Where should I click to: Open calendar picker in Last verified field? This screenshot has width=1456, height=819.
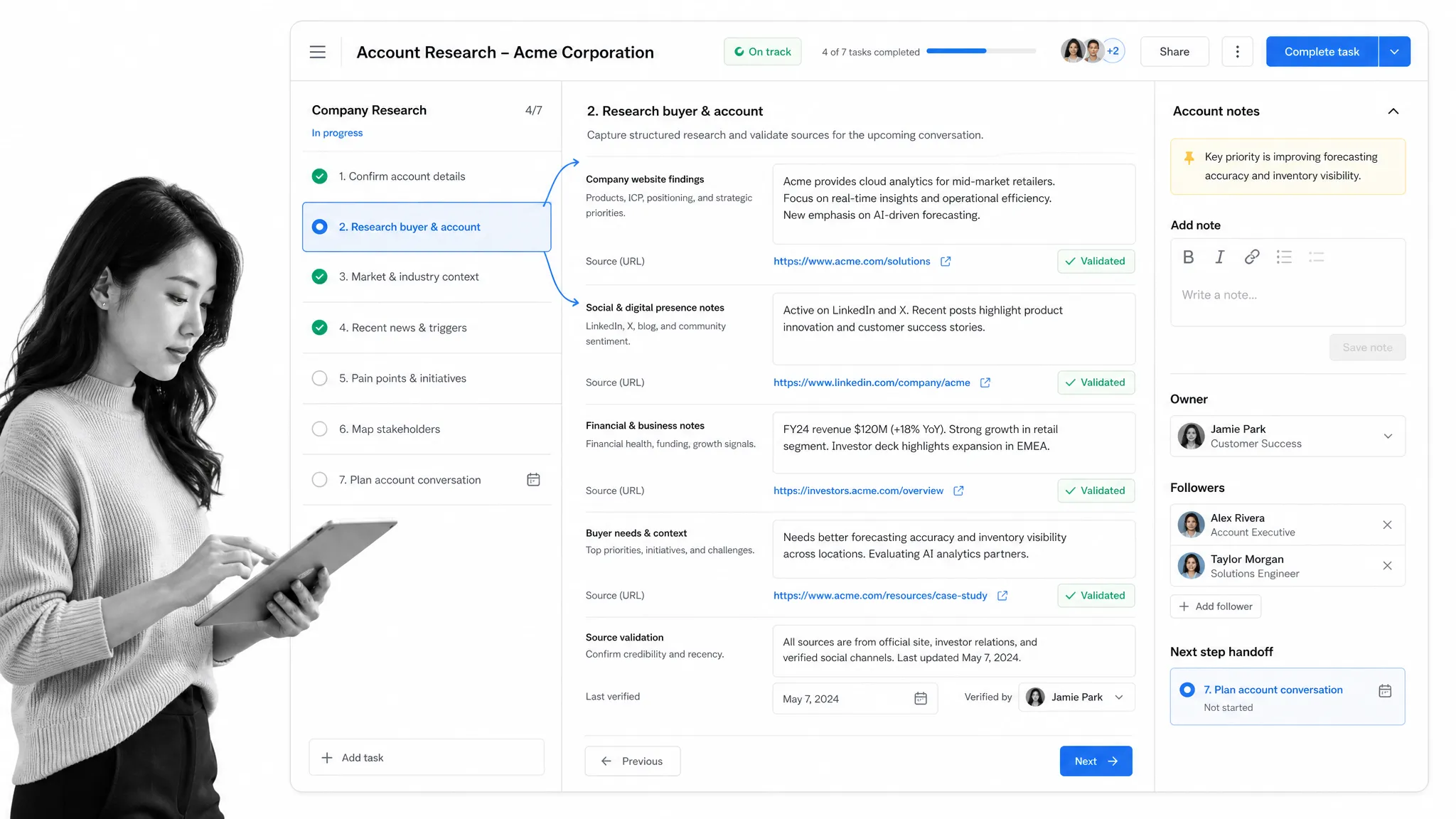click(x=921, y=699)
